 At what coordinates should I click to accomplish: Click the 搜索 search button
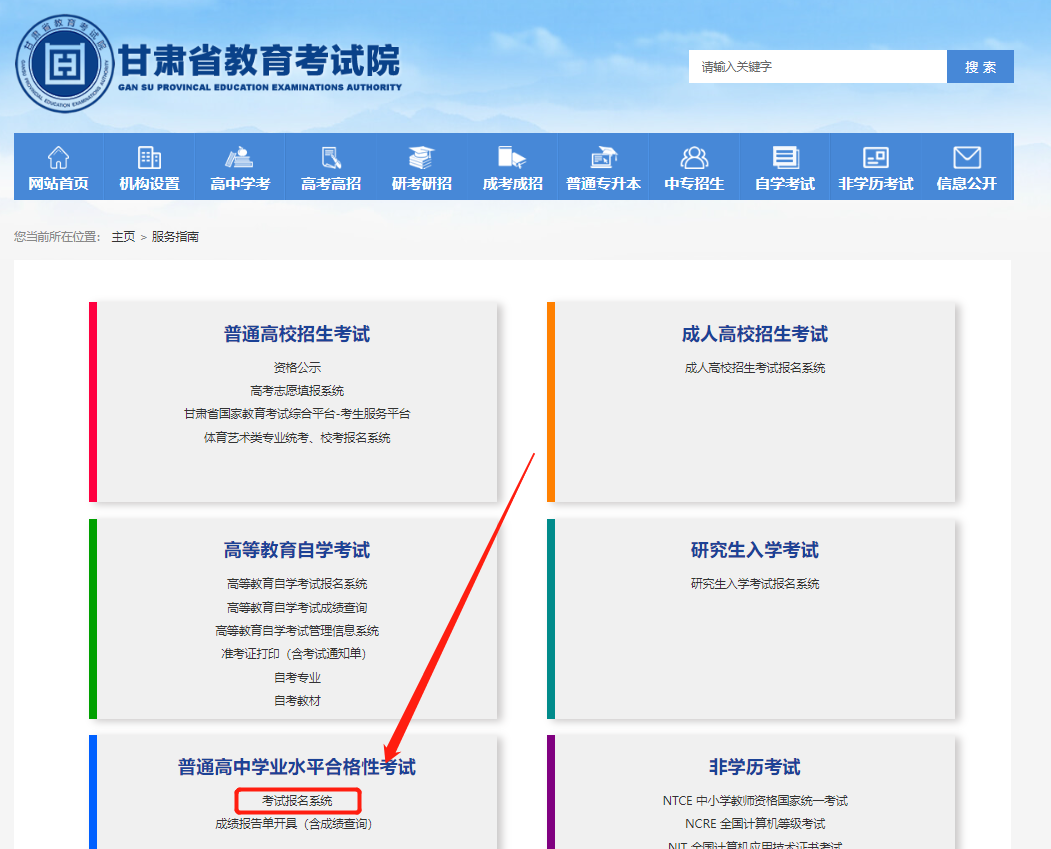(x=980, y=67)
